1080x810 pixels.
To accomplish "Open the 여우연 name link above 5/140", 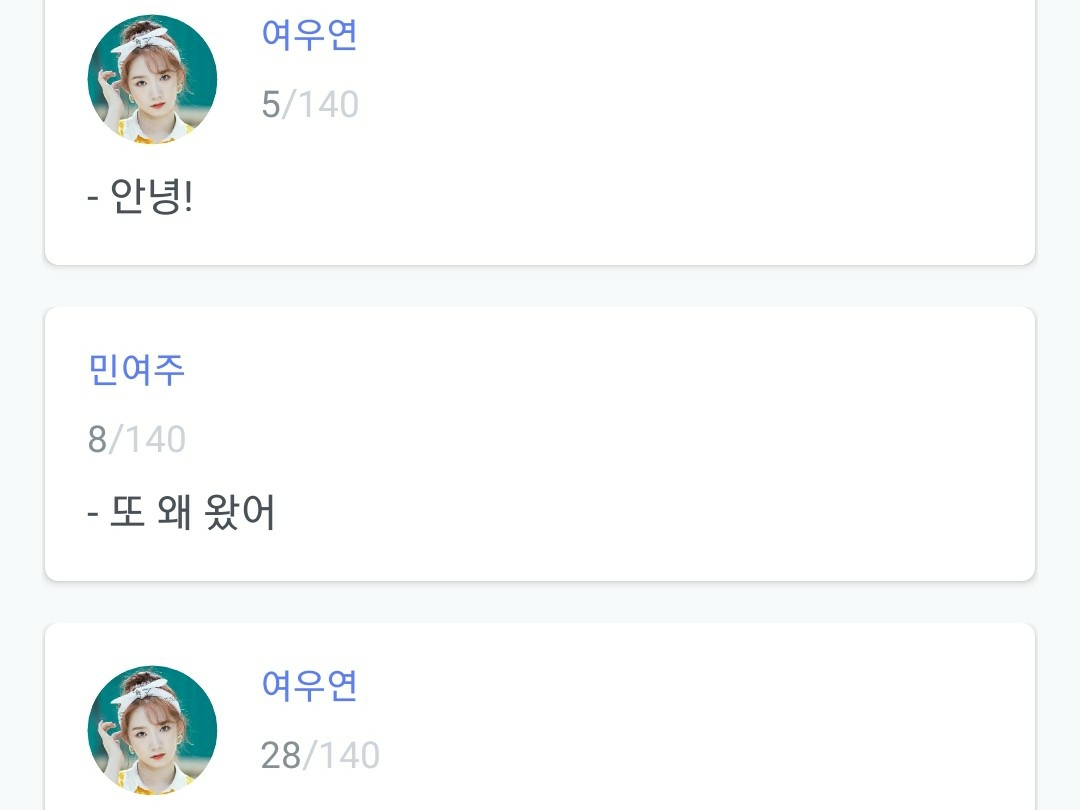I will click(309, 35).
